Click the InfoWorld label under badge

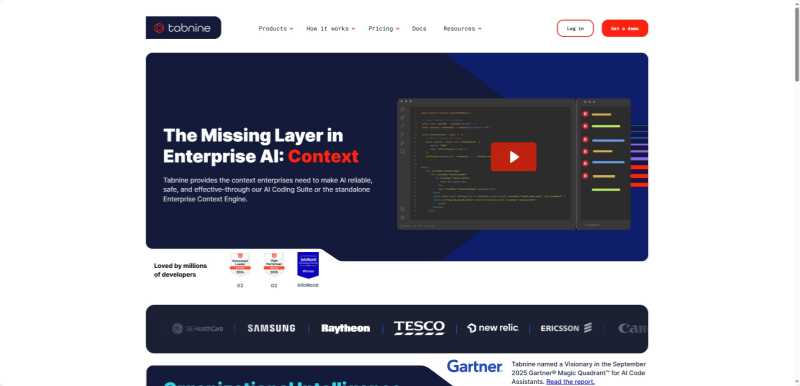[308, 285]
